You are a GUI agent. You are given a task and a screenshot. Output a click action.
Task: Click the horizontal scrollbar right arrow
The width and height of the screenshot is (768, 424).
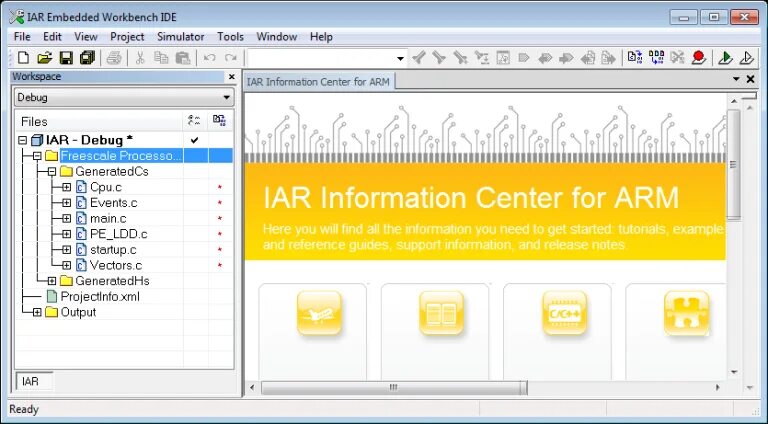point(718,387)
